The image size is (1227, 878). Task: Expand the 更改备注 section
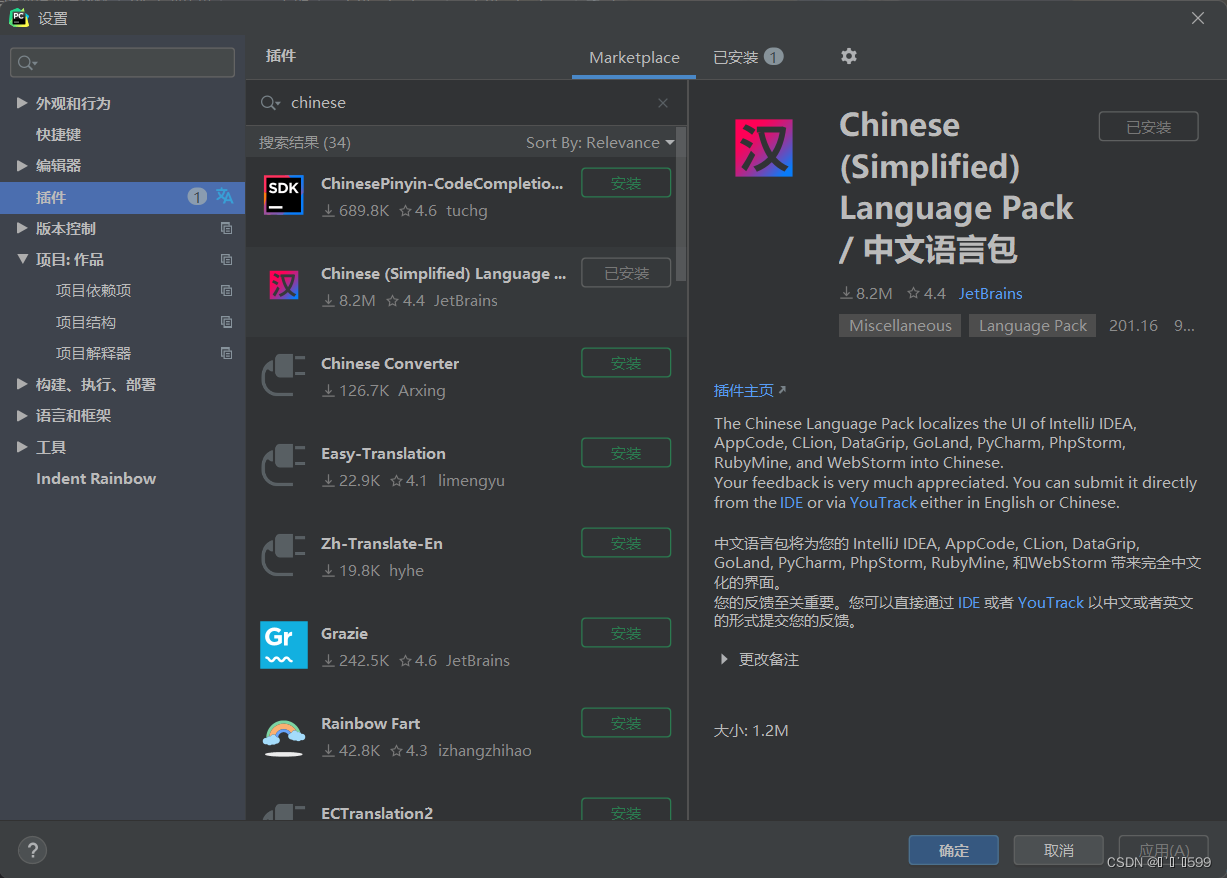click(725, 659)
